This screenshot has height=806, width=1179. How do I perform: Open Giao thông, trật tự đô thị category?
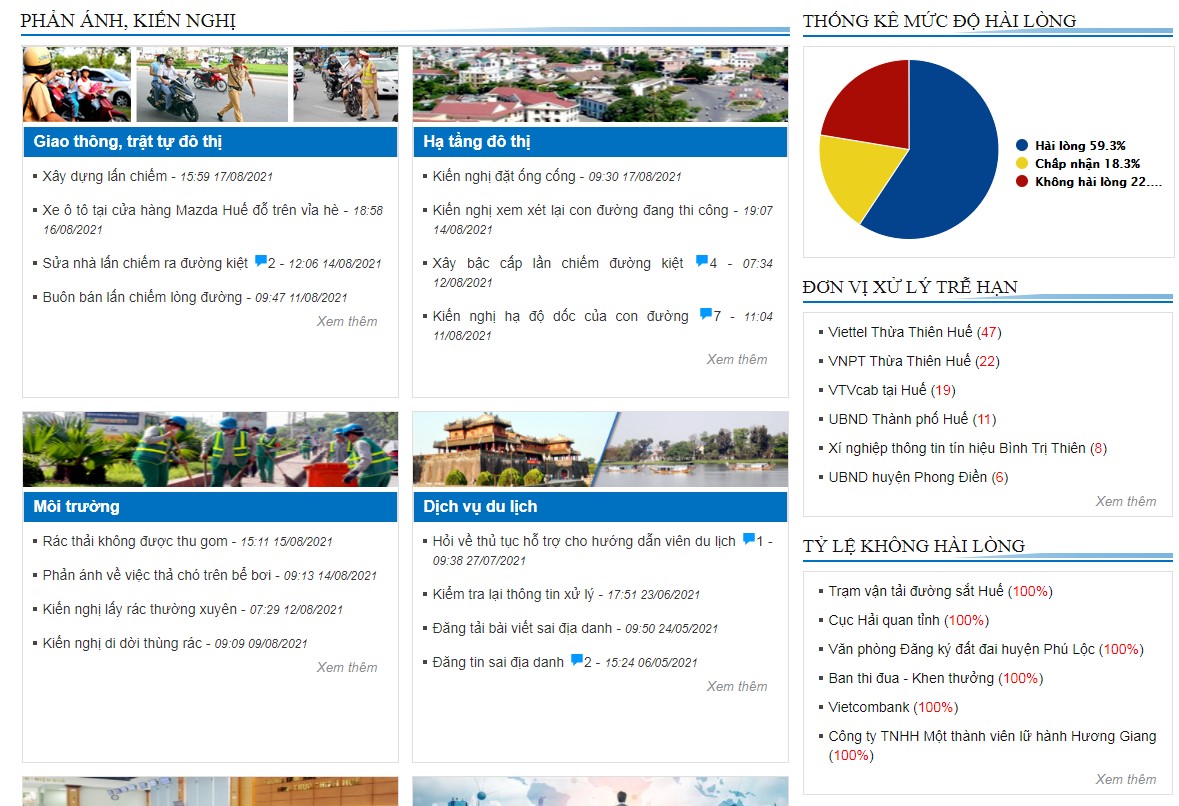(x=128, y=142)
